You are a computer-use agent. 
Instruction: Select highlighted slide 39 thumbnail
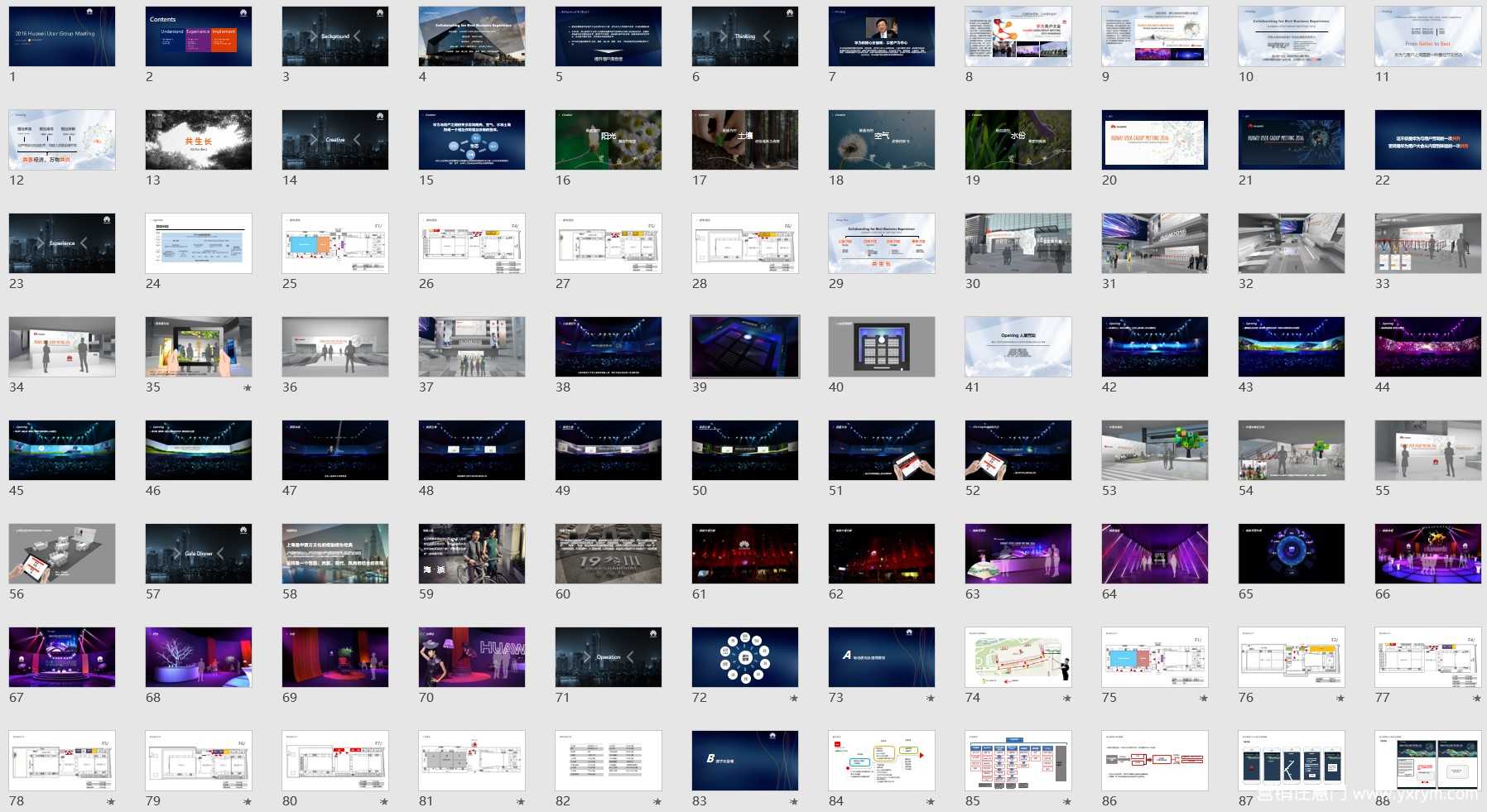coord(745,347)
